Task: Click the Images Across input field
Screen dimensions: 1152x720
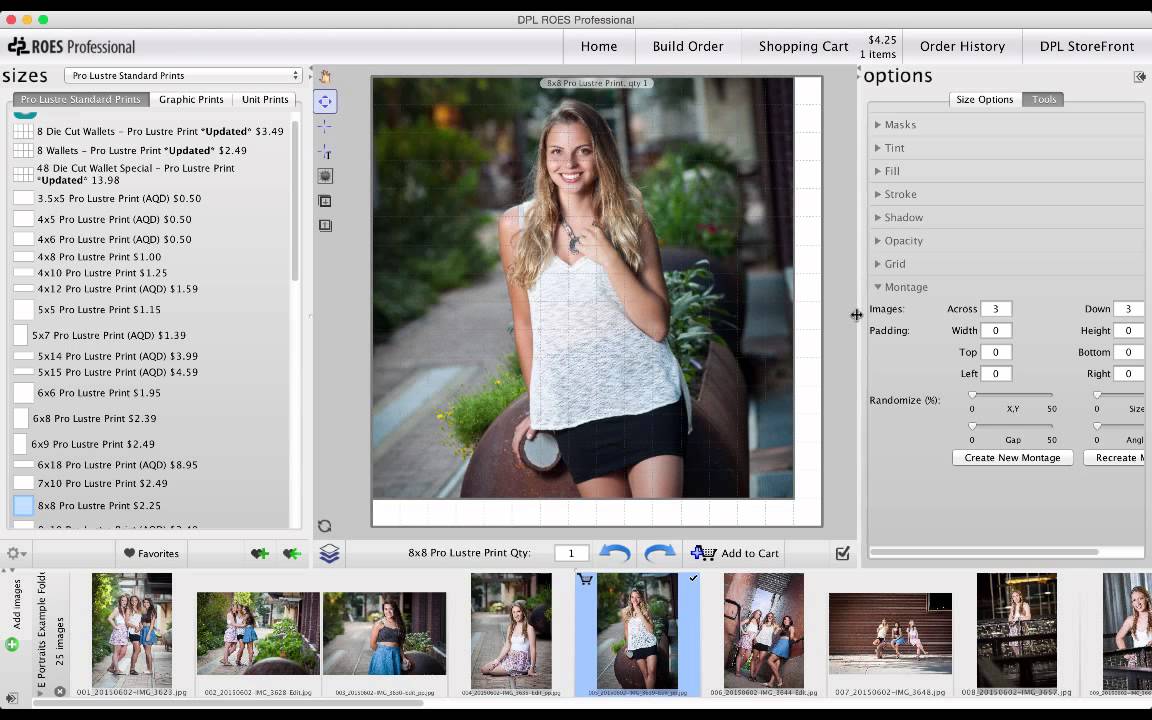Action: click(996, 309)
